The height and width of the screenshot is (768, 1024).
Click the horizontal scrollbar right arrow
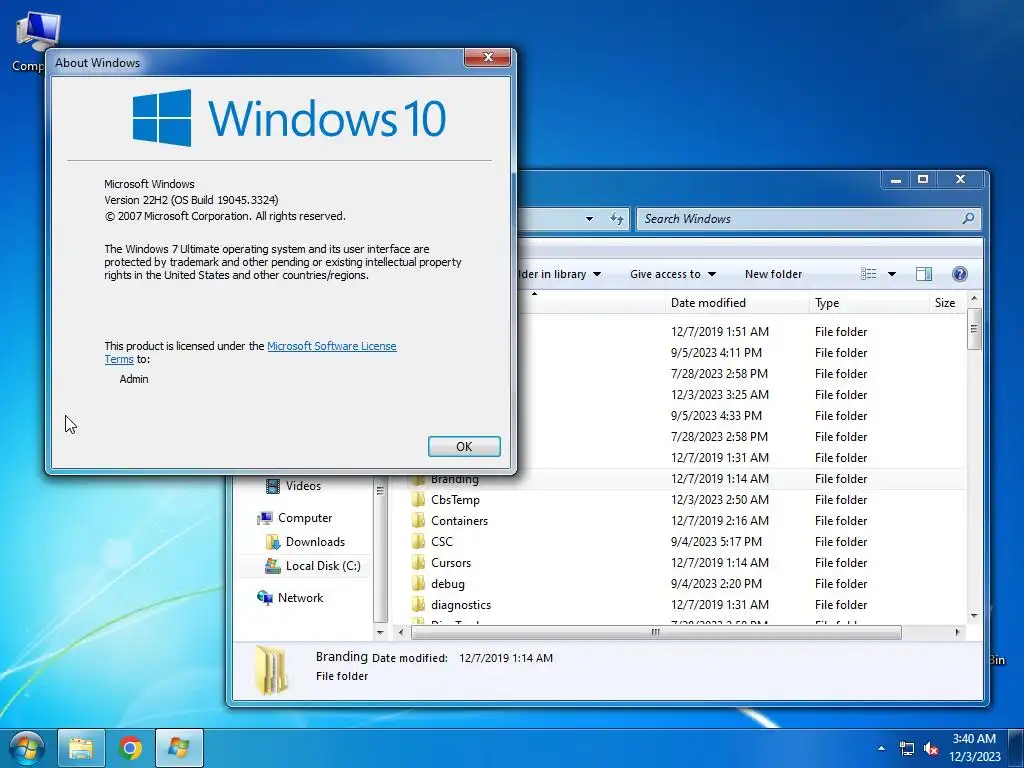click(957, 632)
